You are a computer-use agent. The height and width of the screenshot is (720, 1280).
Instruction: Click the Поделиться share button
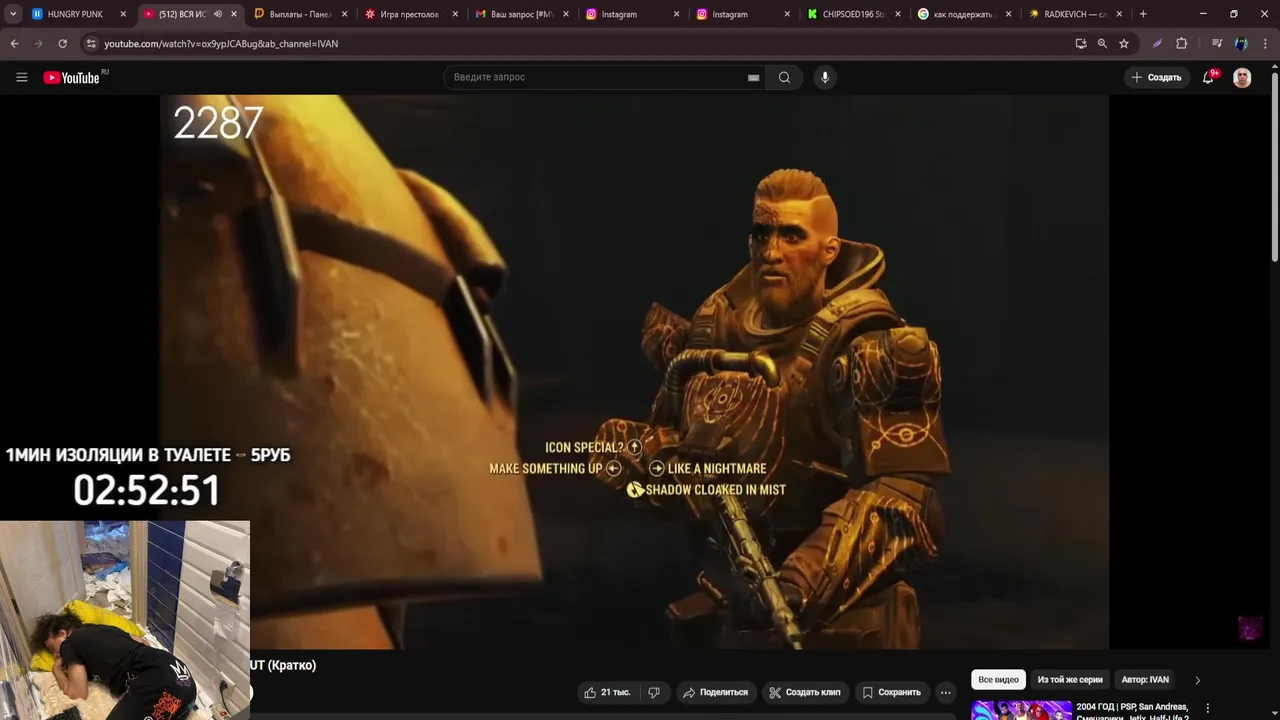click(x=715, y=692)
